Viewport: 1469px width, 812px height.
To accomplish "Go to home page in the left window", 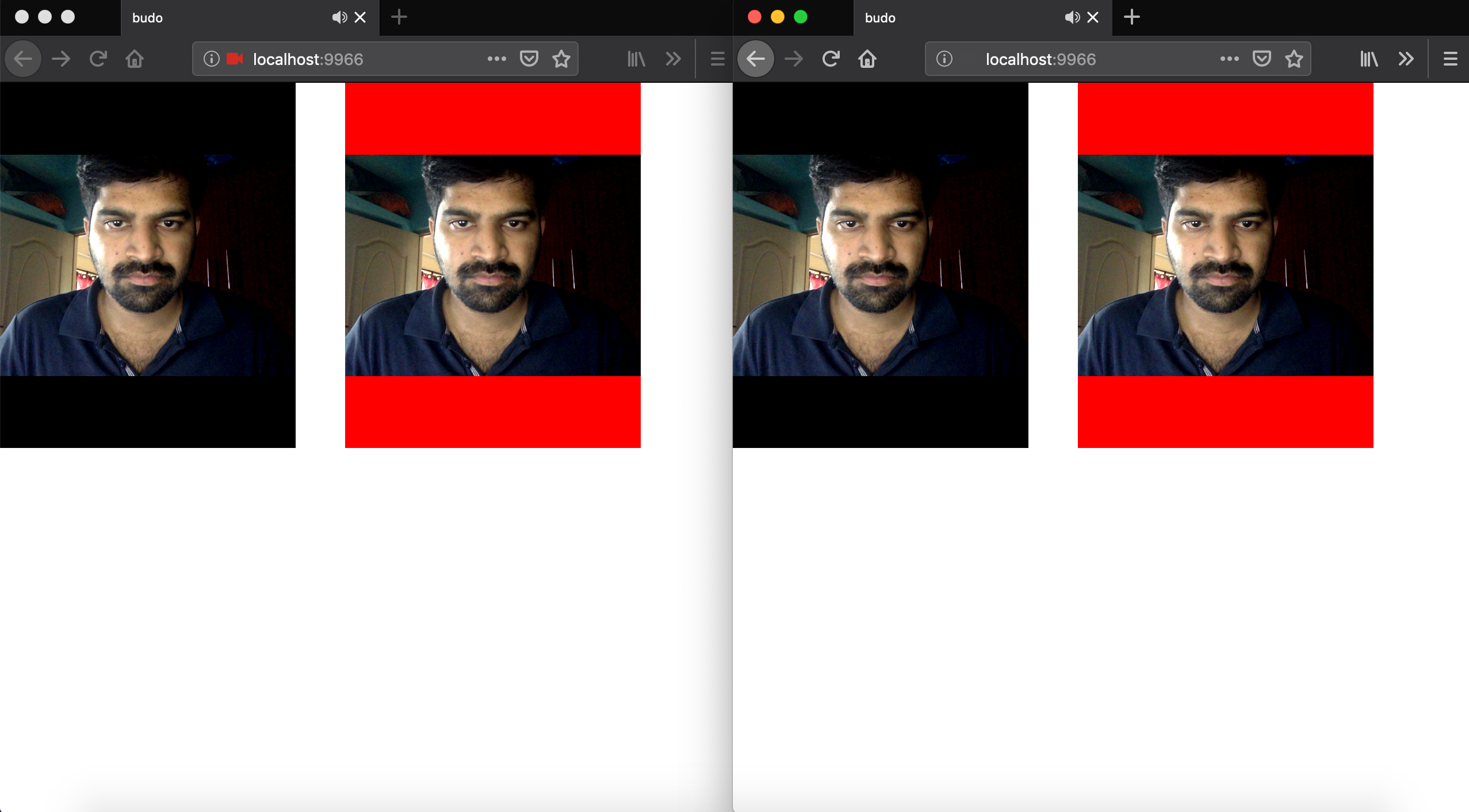I will [x=135, y=59].
